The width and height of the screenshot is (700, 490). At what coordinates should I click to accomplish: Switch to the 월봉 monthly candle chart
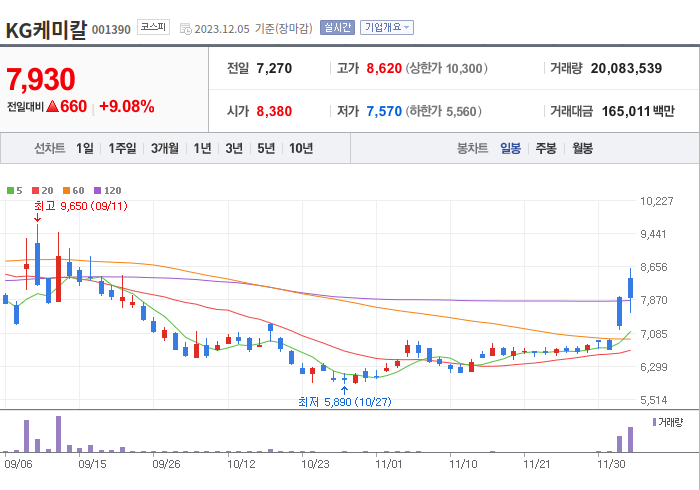coord(583,148)
